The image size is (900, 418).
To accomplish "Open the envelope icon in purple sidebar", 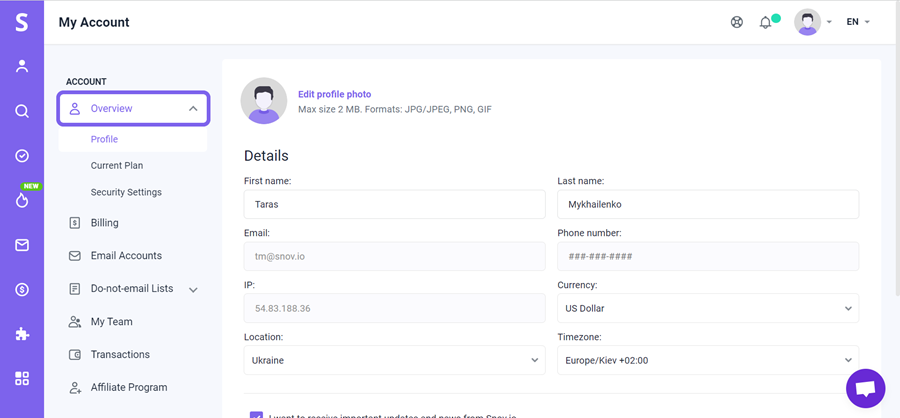I will point(22,245).
